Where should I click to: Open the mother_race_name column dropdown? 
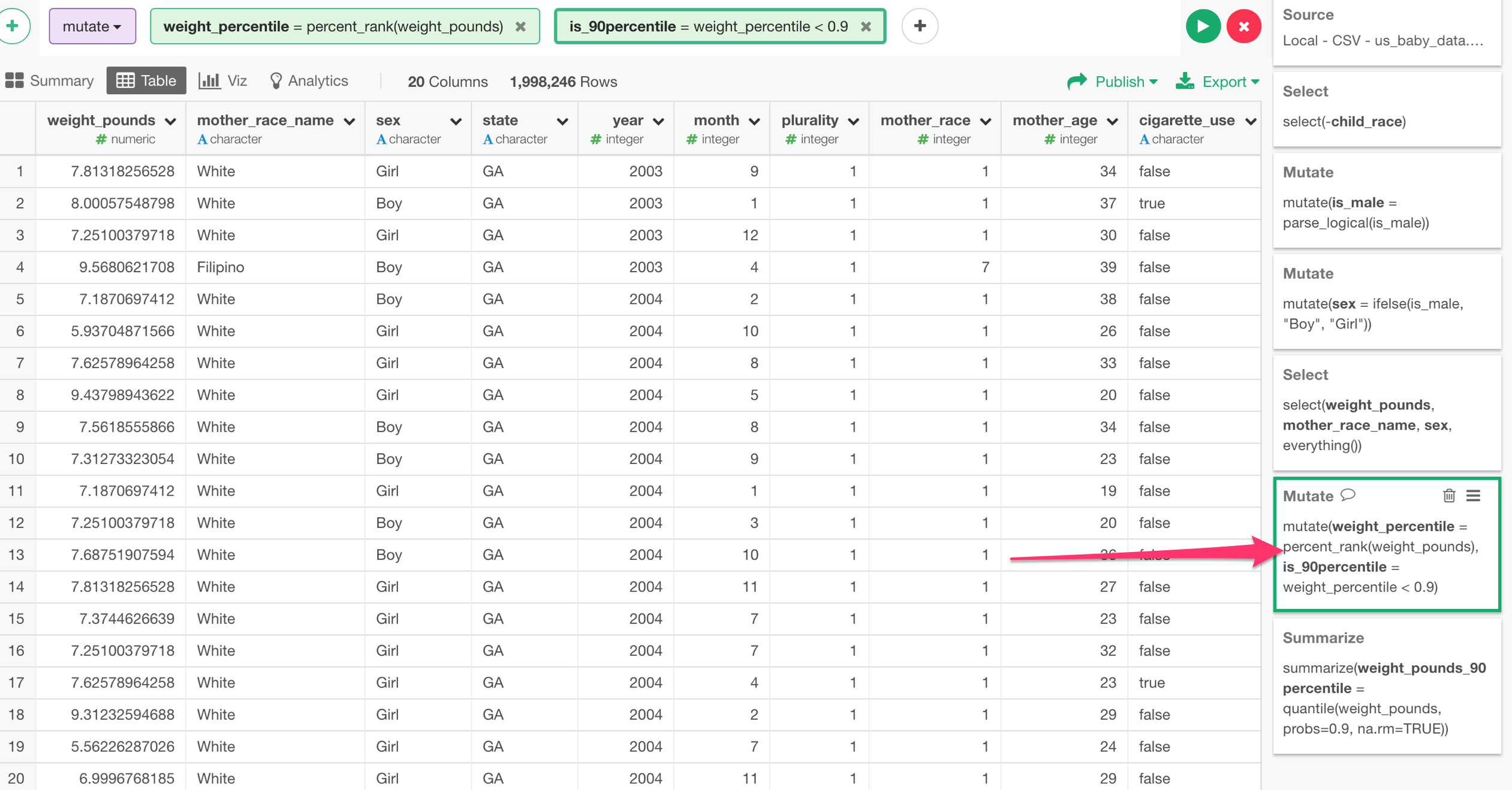(350, 121)
